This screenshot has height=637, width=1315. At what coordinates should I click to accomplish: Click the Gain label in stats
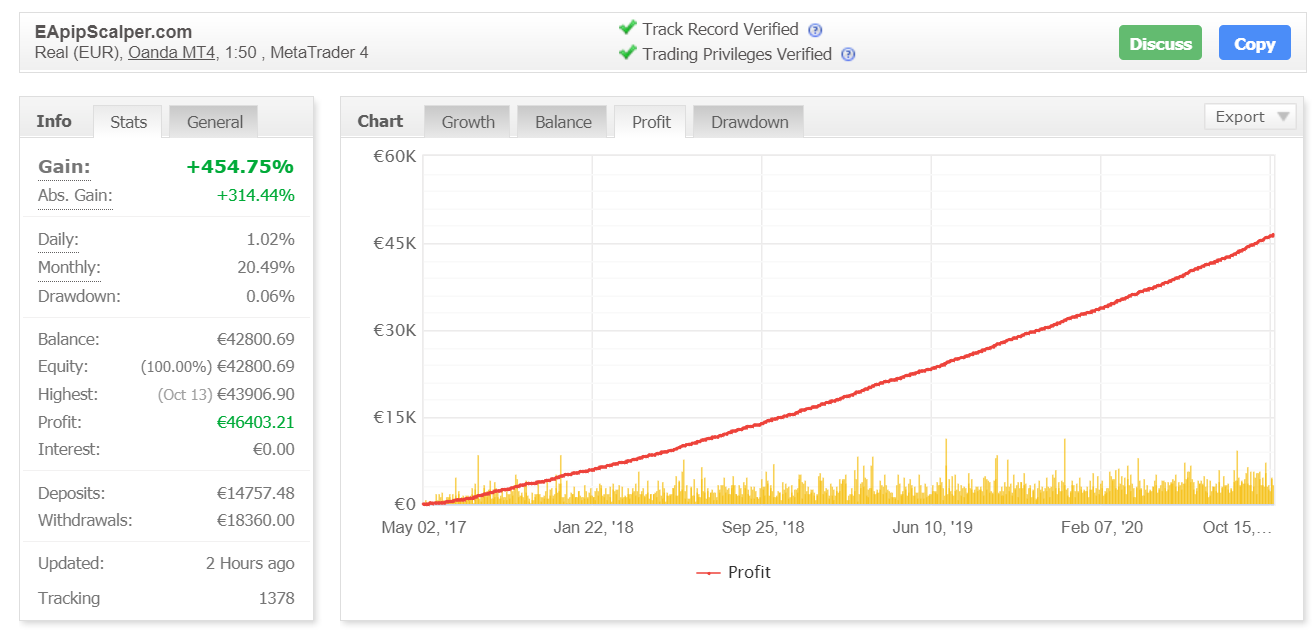click(x=64, y=167)
